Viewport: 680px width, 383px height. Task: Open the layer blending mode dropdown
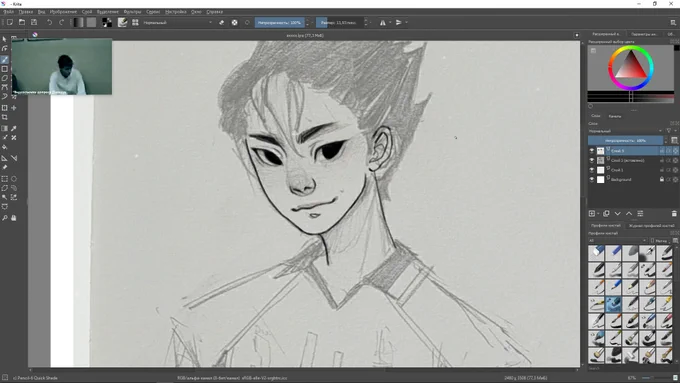pos(625,131)
